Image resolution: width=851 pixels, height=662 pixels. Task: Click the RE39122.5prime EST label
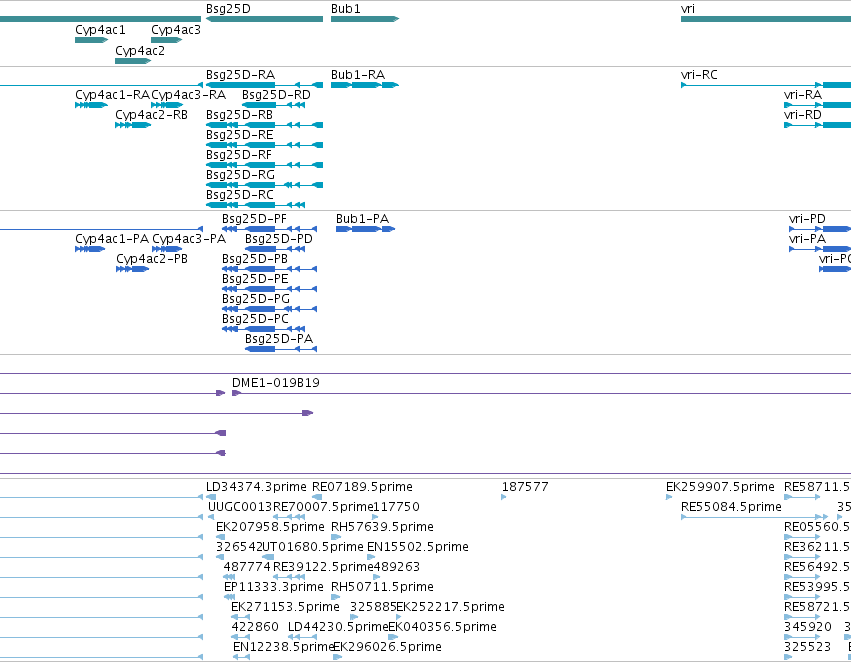323,567
